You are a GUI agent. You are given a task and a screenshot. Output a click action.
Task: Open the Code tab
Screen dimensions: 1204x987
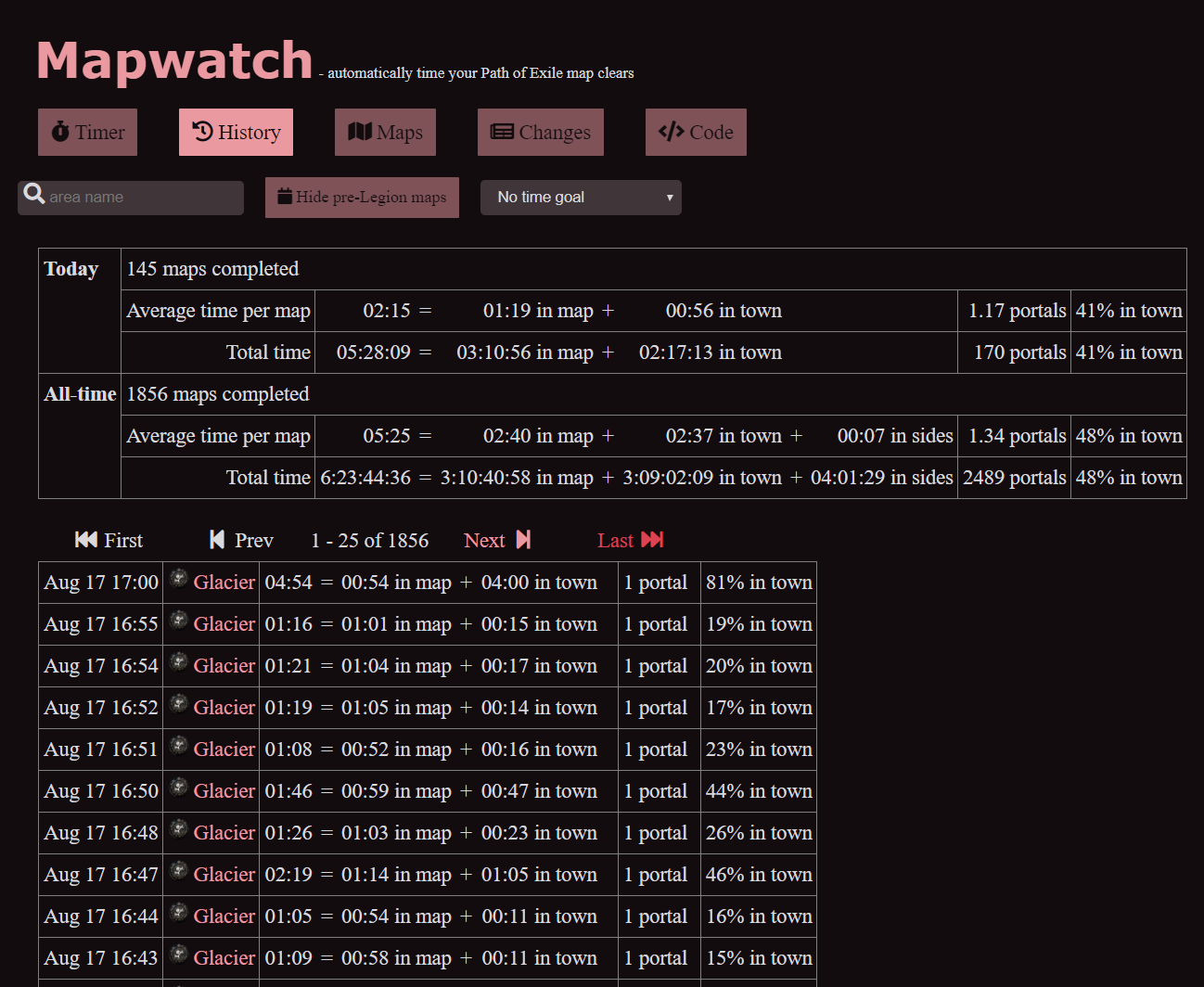[696, 132]
